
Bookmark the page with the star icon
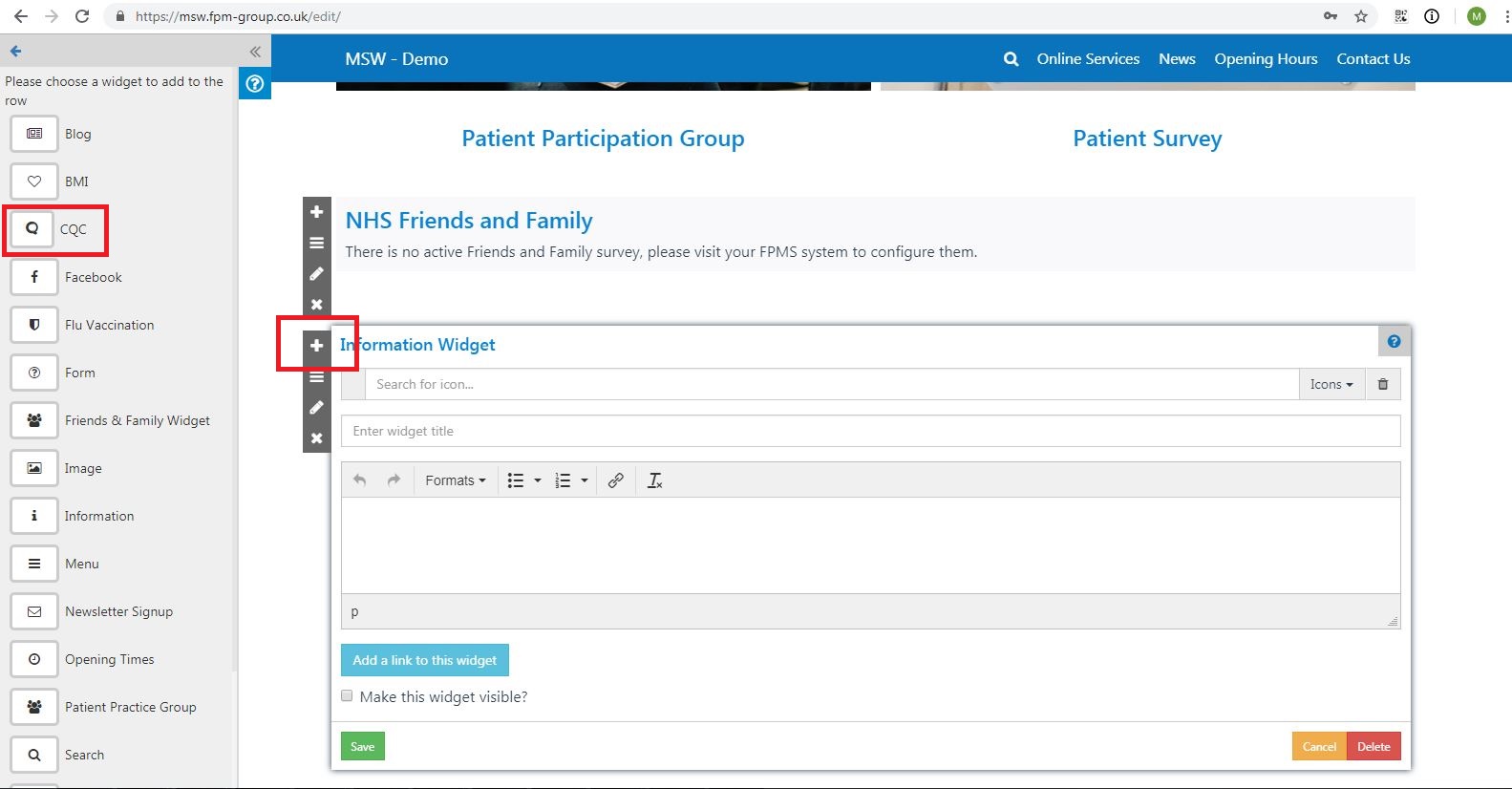1361,16
